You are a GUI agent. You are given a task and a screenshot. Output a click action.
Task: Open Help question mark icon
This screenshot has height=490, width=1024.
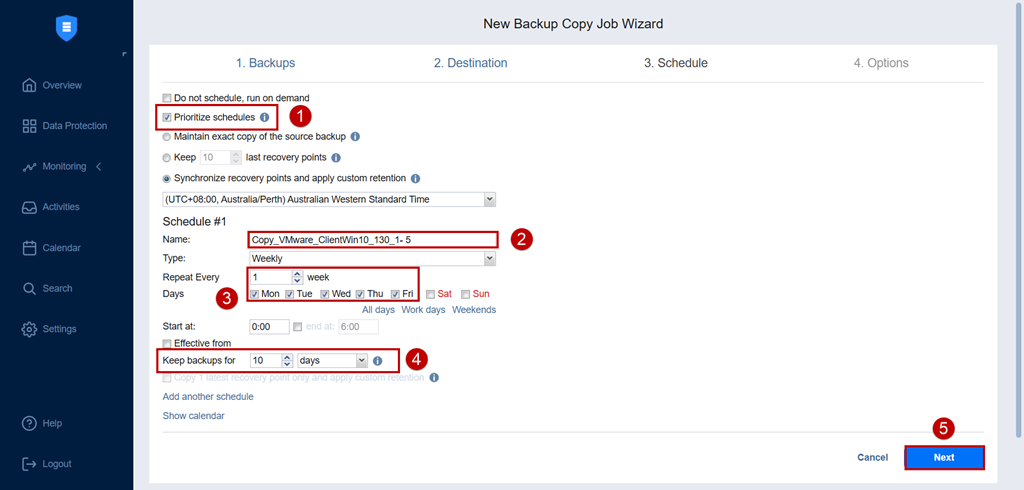pos(29,423)
